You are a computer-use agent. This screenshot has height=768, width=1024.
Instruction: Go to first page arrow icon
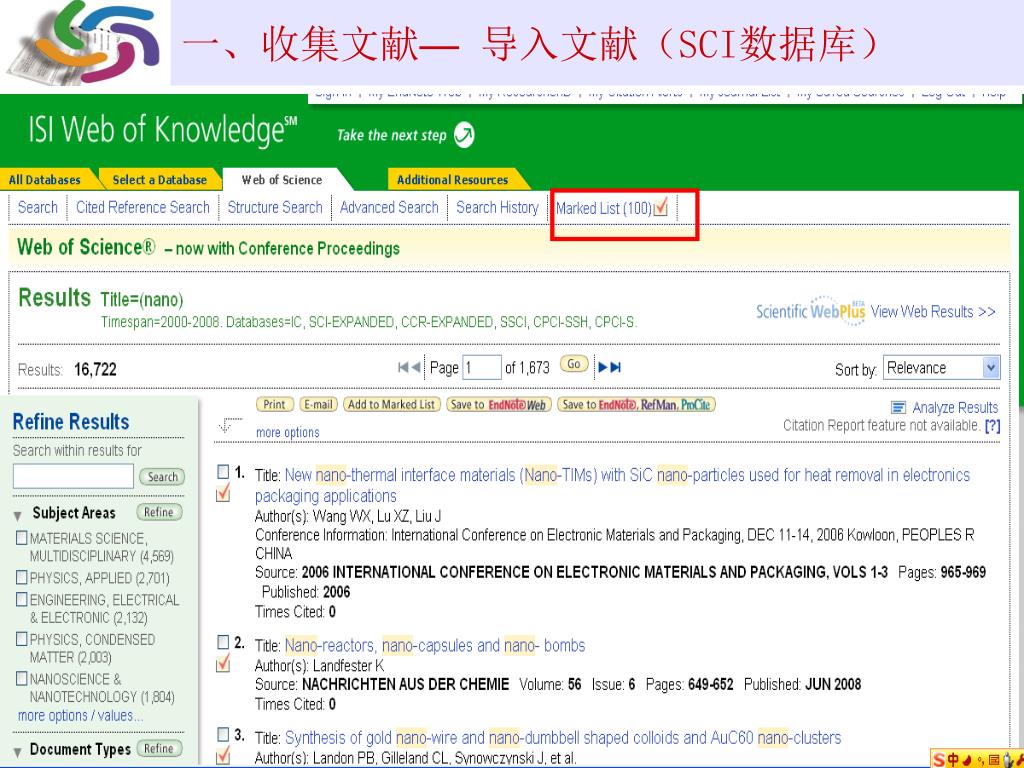click(x=403, y=368)
